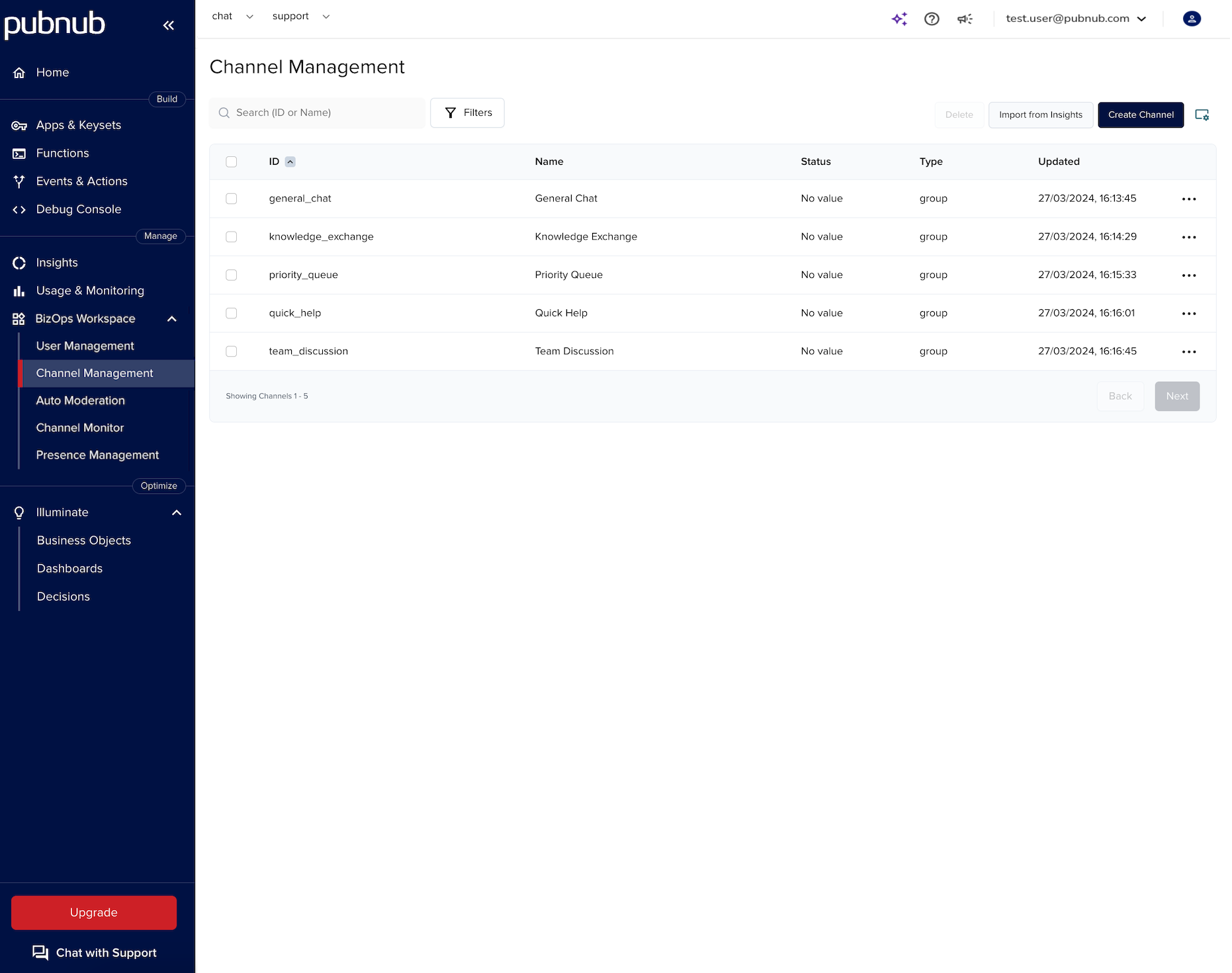Viewport: 1232px width, 973px height.
Task: Select the general_chat row checkbox
Action: point(231,199)
